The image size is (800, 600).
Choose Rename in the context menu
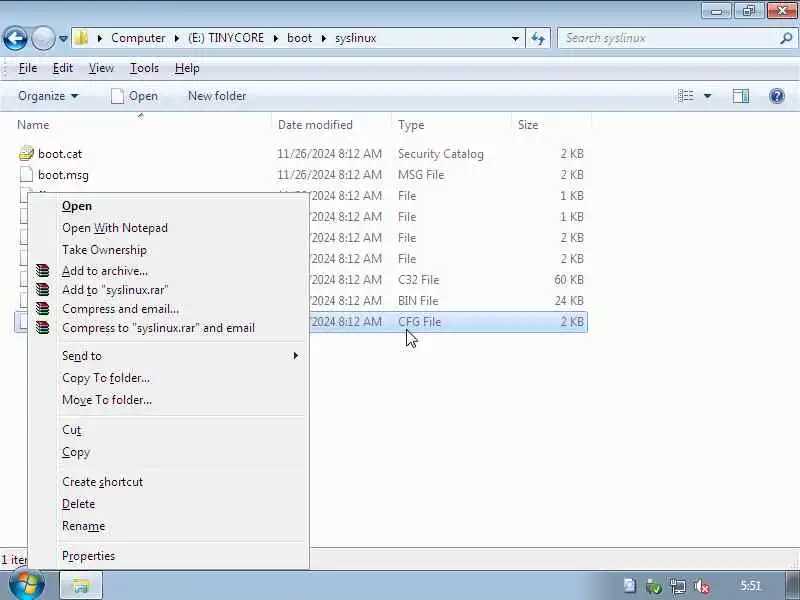[x=84, y=526]
